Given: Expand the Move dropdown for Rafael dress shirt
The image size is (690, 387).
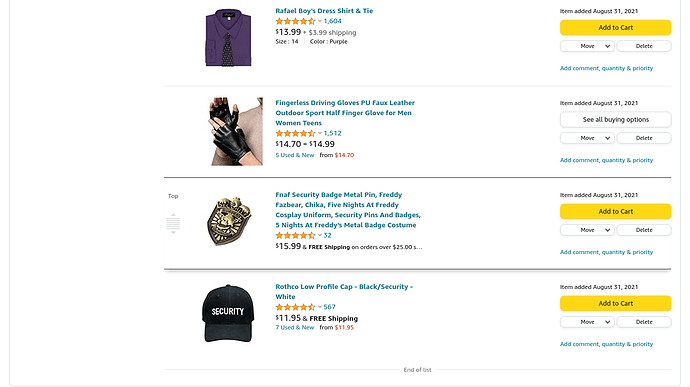Looking at the screenshot, I should coord(587,46).
